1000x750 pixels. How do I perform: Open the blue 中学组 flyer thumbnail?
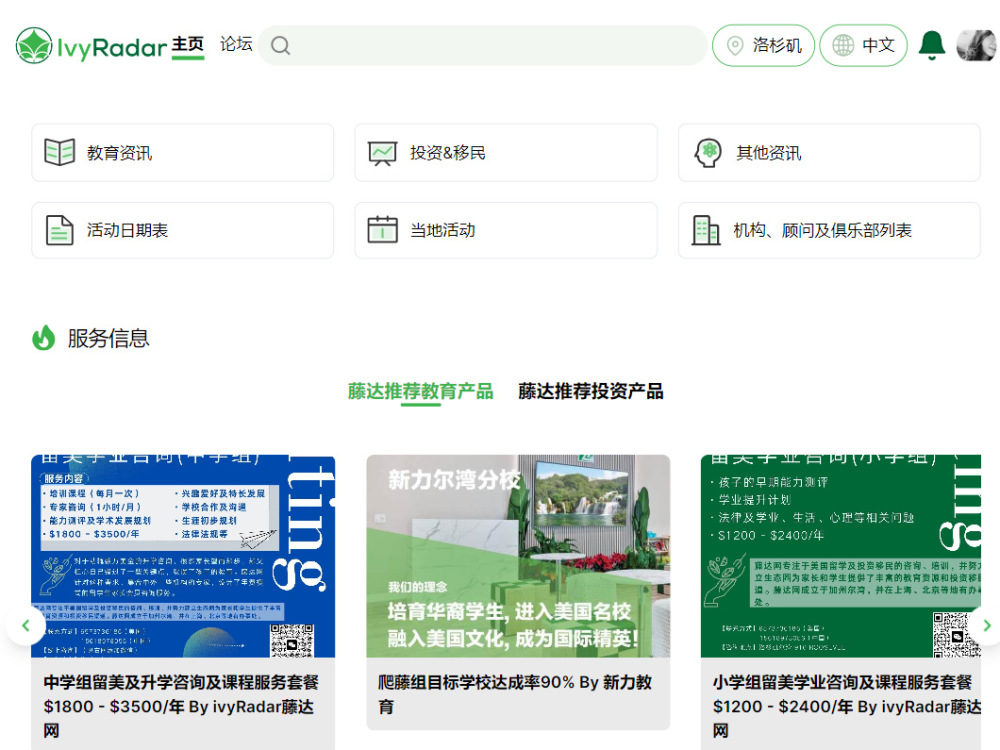pos(183,556)
